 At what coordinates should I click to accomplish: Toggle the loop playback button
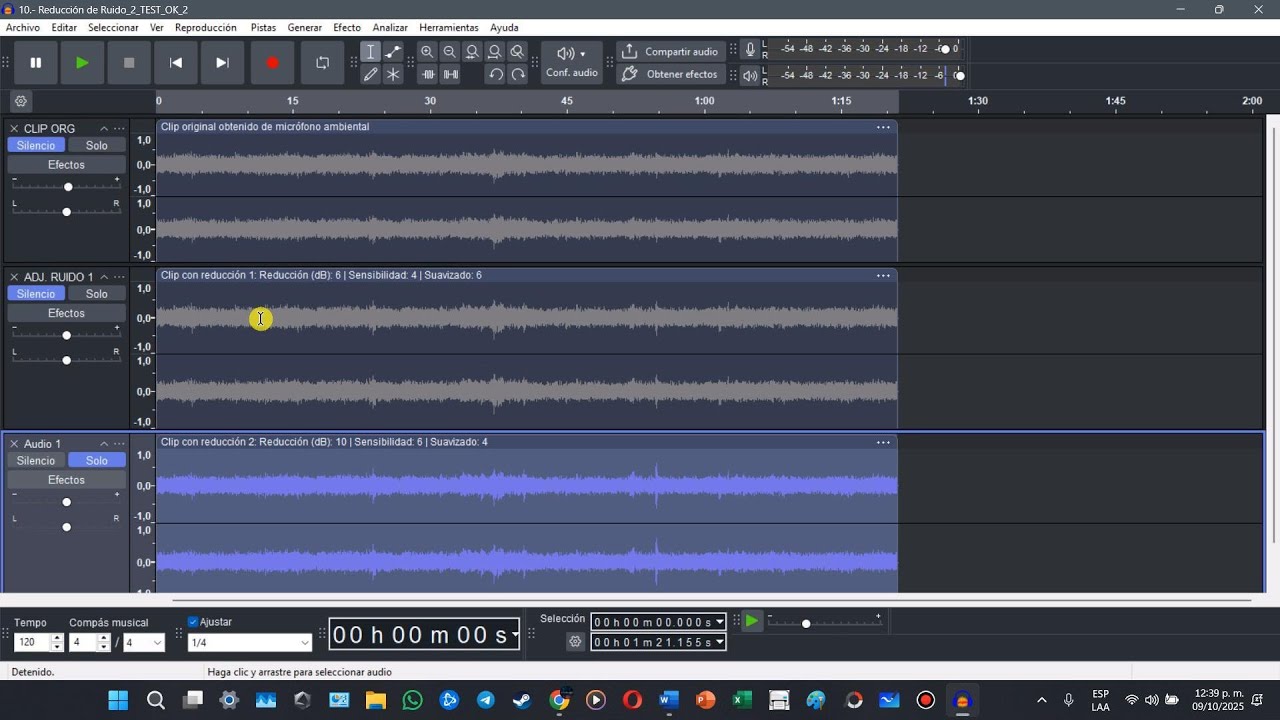tap(322, 63)
